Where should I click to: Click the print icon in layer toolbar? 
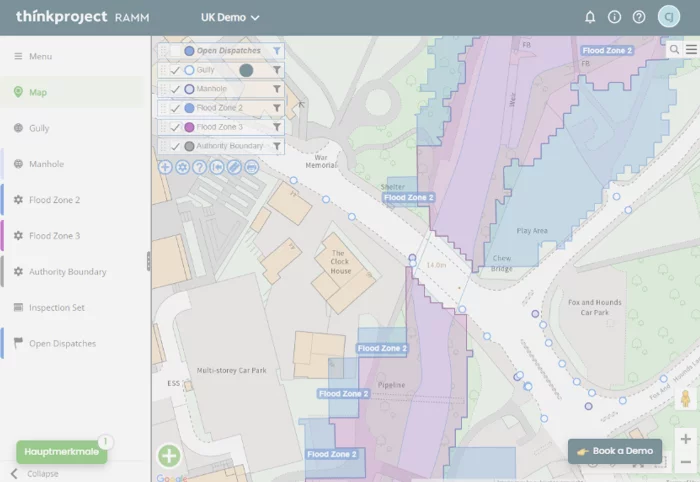coord(251,167)
